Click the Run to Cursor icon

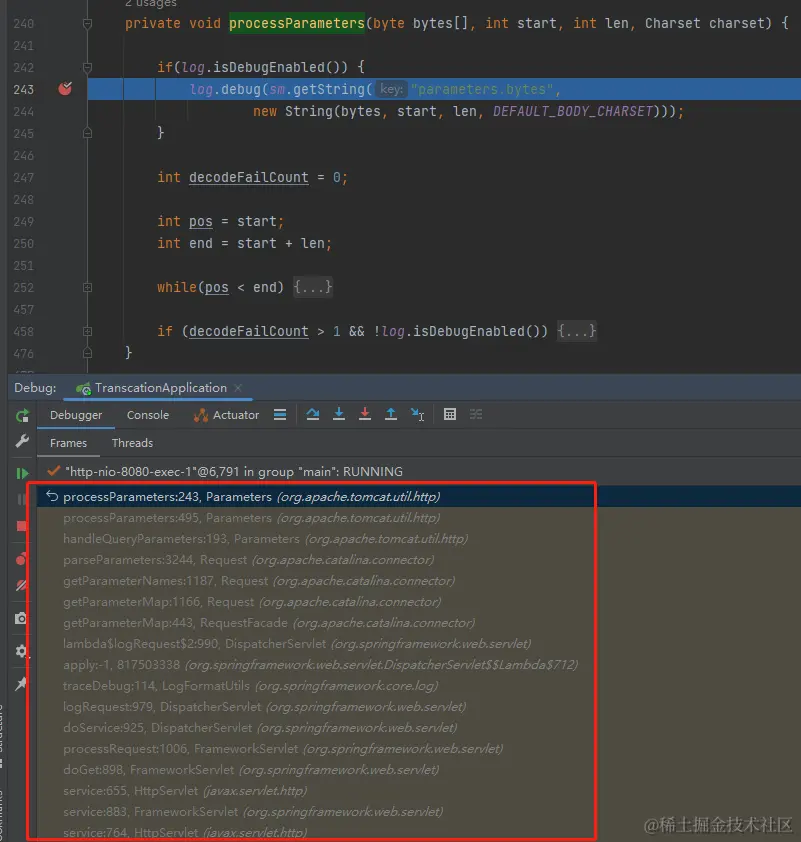coord(417,415)
